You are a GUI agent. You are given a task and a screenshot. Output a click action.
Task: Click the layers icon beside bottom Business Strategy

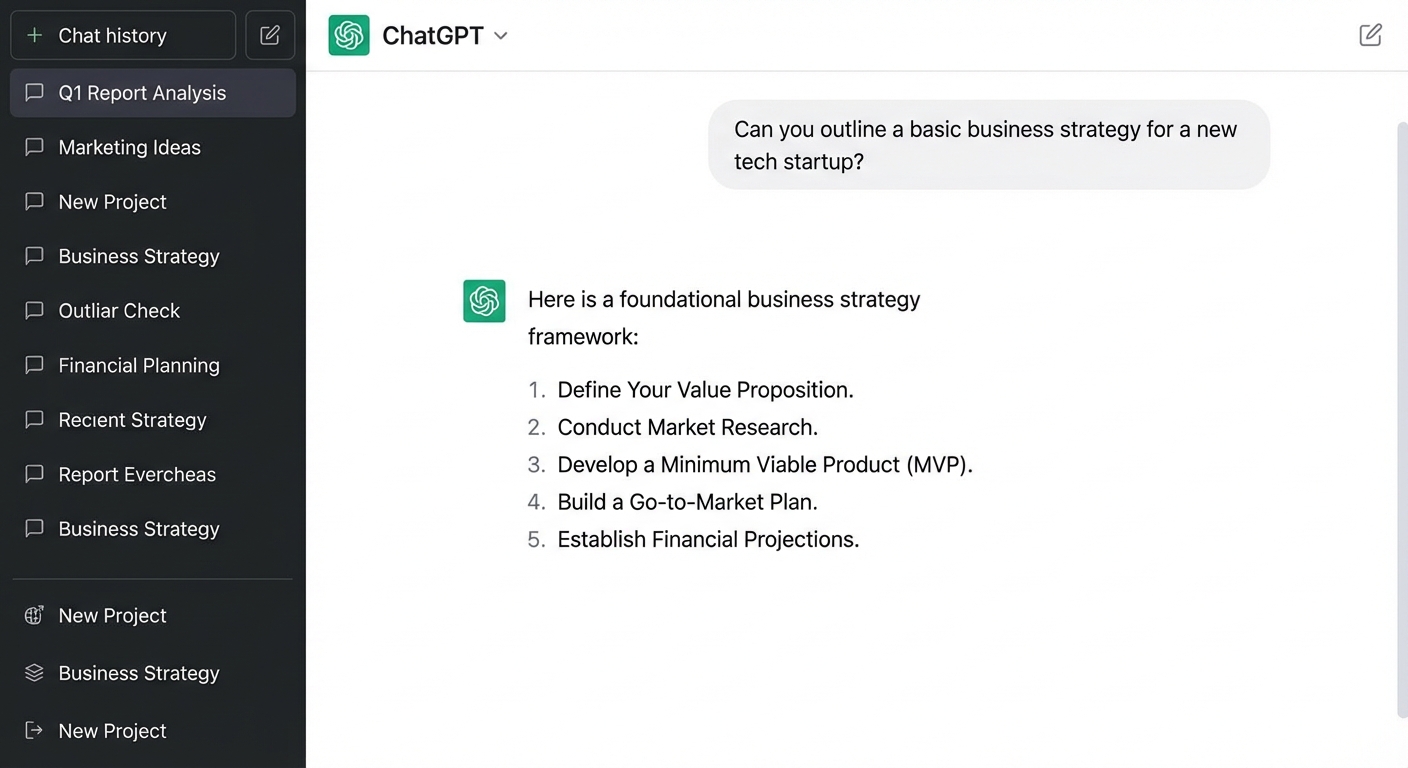pyautogui.click(x=33, y=673)
